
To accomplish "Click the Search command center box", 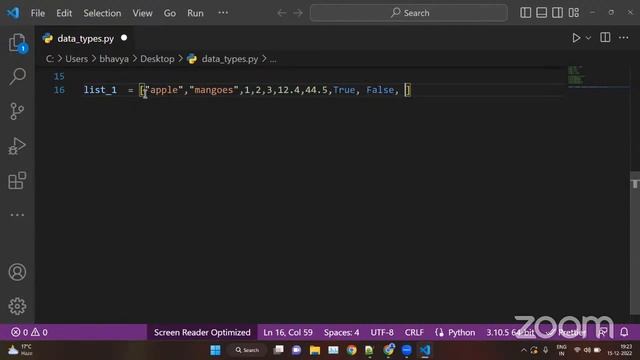I will [x=409, y=13].
